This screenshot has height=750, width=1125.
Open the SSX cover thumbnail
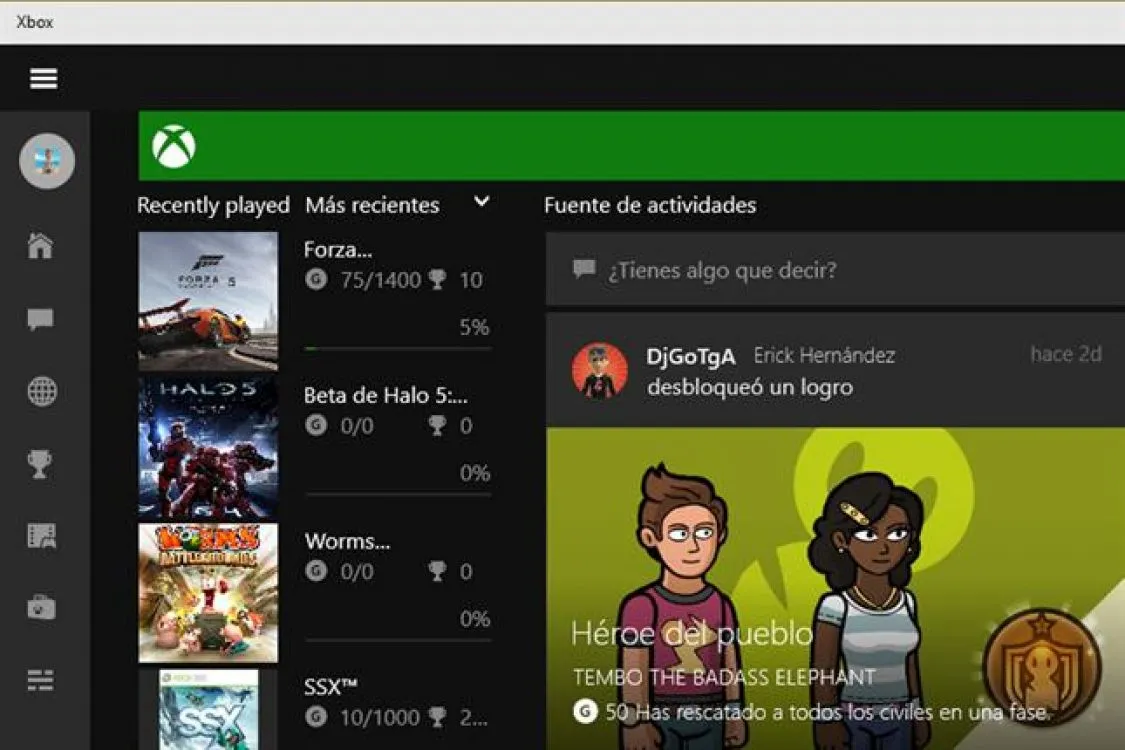click(x=208, y=709)
